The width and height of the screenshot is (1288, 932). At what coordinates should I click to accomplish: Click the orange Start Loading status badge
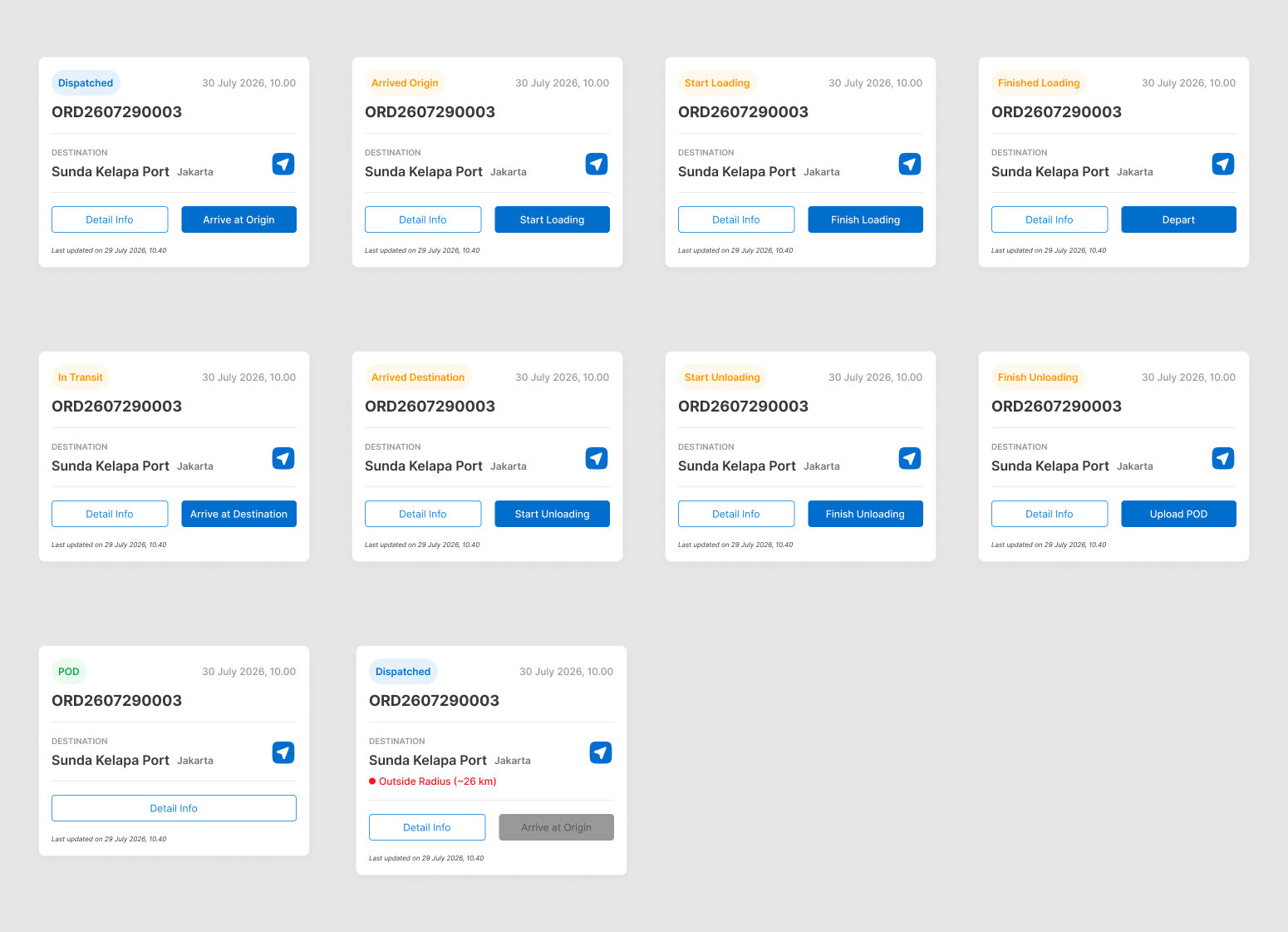[x=717, y=83]
